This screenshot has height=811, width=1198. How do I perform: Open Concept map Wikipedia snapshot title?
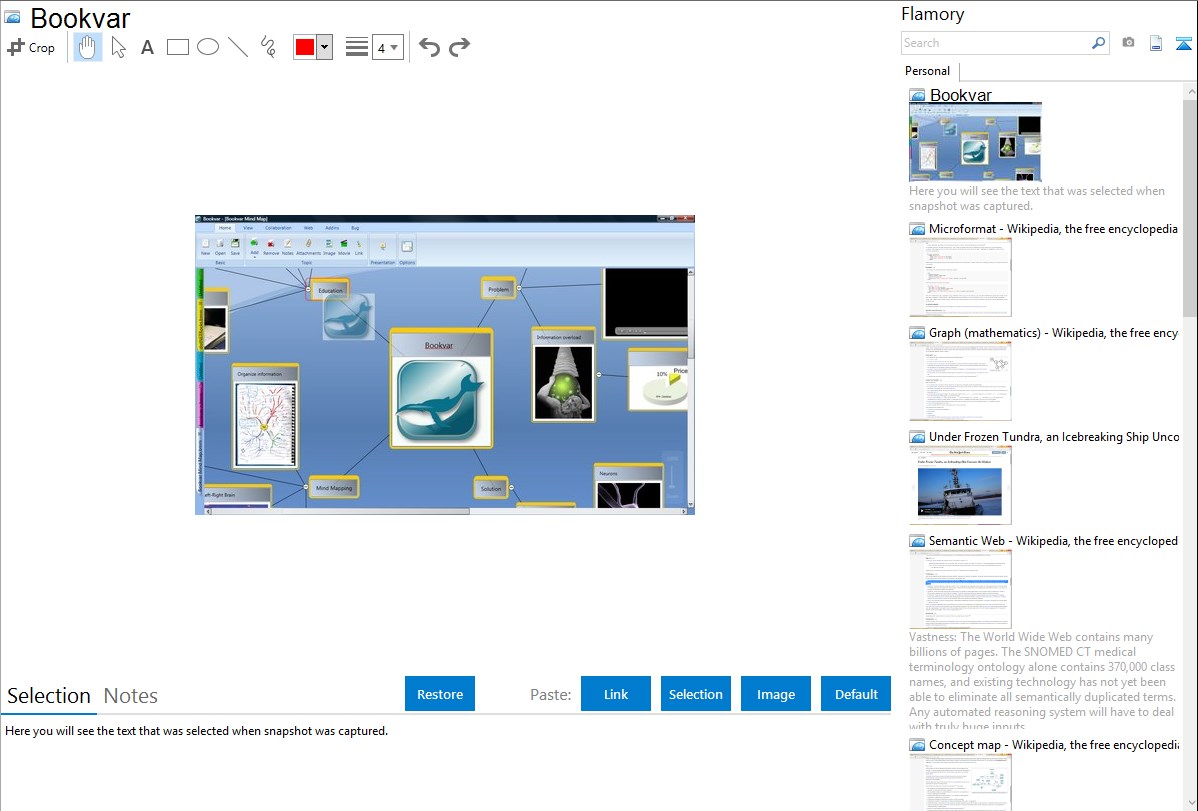[1053, 744]
